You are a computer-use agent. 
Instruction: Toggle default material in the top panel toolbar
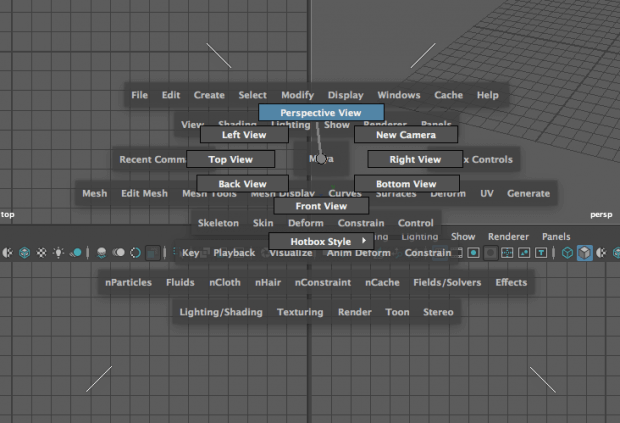pyautogui.click(x=7, y=252)
